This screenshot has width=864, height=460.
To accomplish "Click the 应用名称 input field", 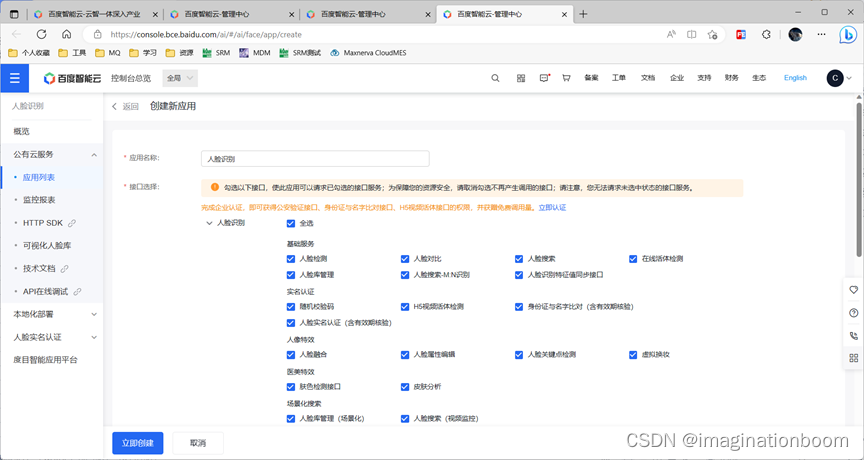I will pos(315,159).
